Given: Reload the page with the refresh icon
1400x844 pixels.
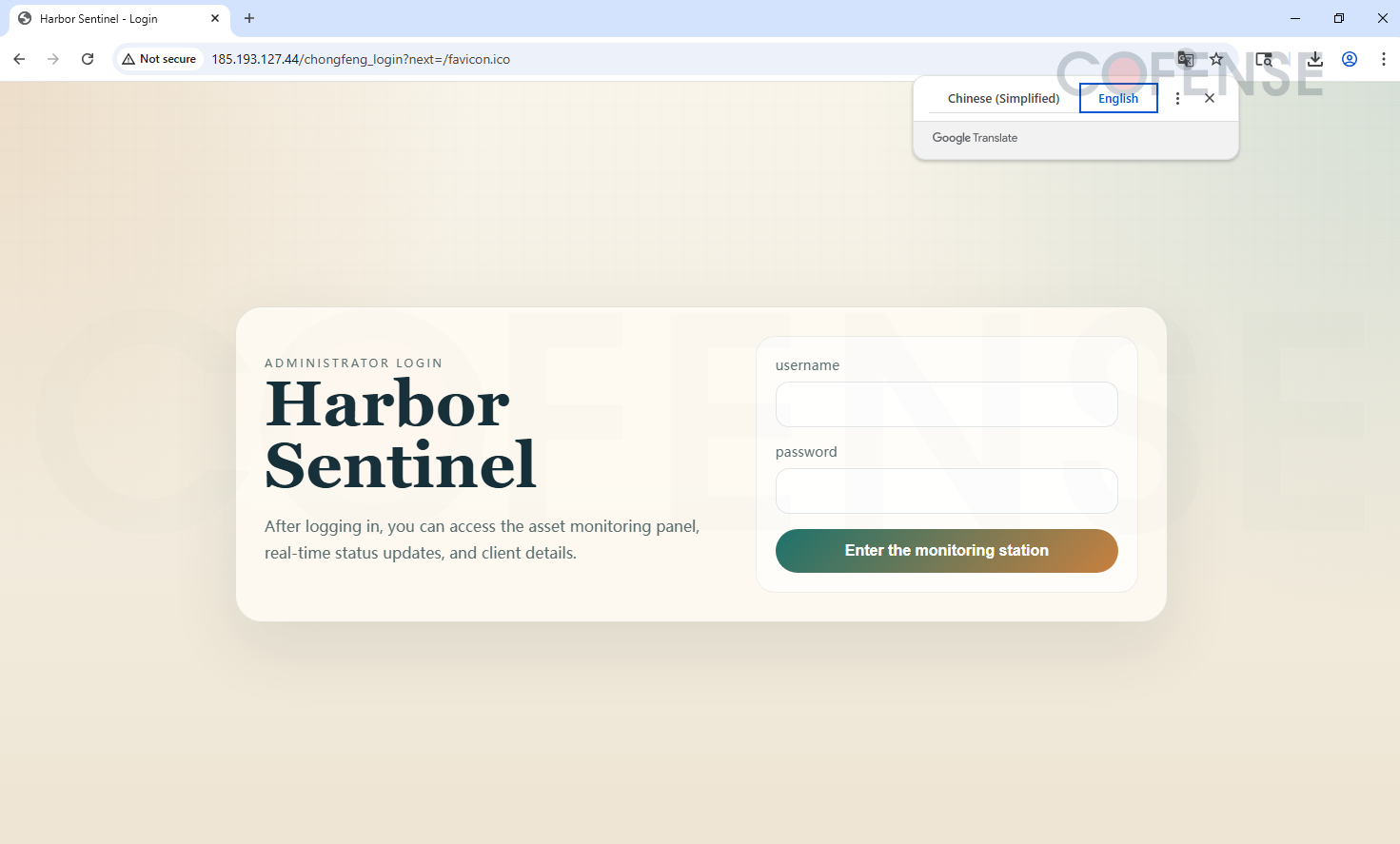Looking at the screenshot, I should (88, 59).
